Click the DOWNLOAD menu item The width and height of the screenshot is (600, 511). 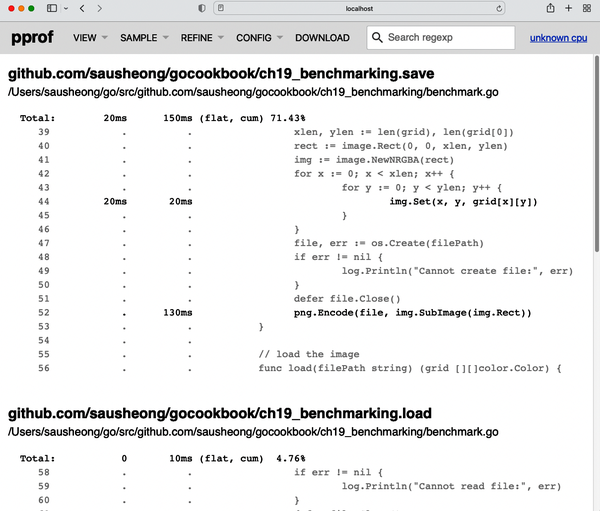click(x=322, y=38)
